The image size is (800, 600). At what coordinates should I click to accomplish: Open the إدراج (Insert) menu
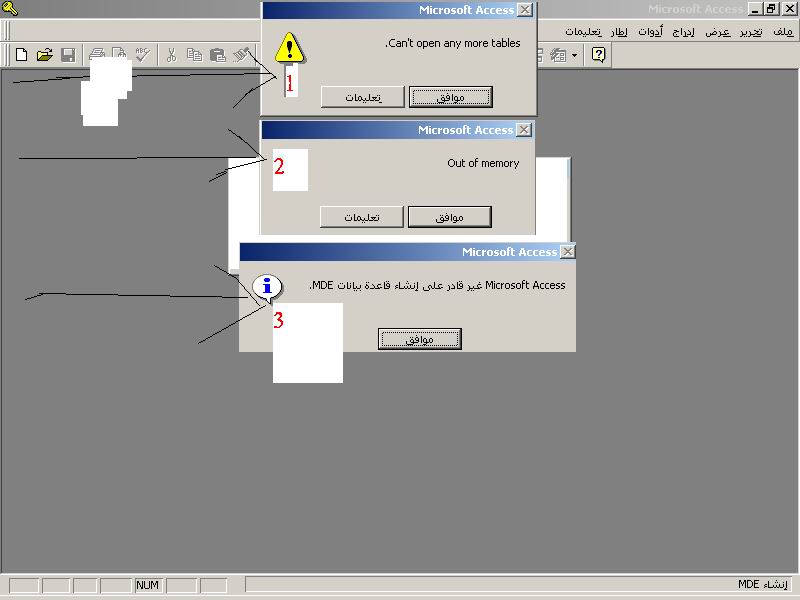coord(683,32)
